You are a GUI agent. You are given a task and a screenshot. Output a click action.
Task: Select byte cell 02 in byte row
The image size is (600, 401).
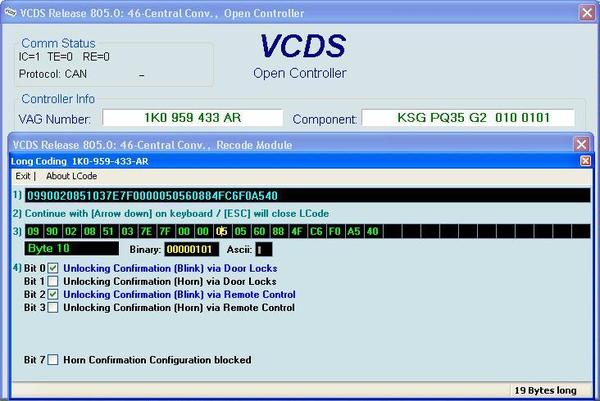[71, 231]
